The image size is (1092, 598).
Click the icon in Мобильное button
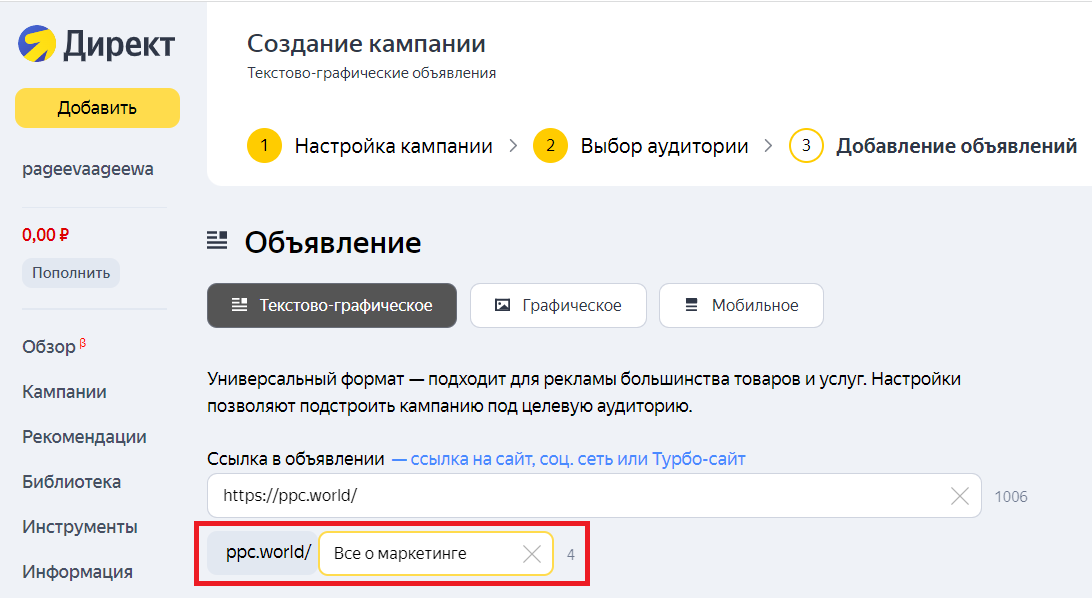692,305
